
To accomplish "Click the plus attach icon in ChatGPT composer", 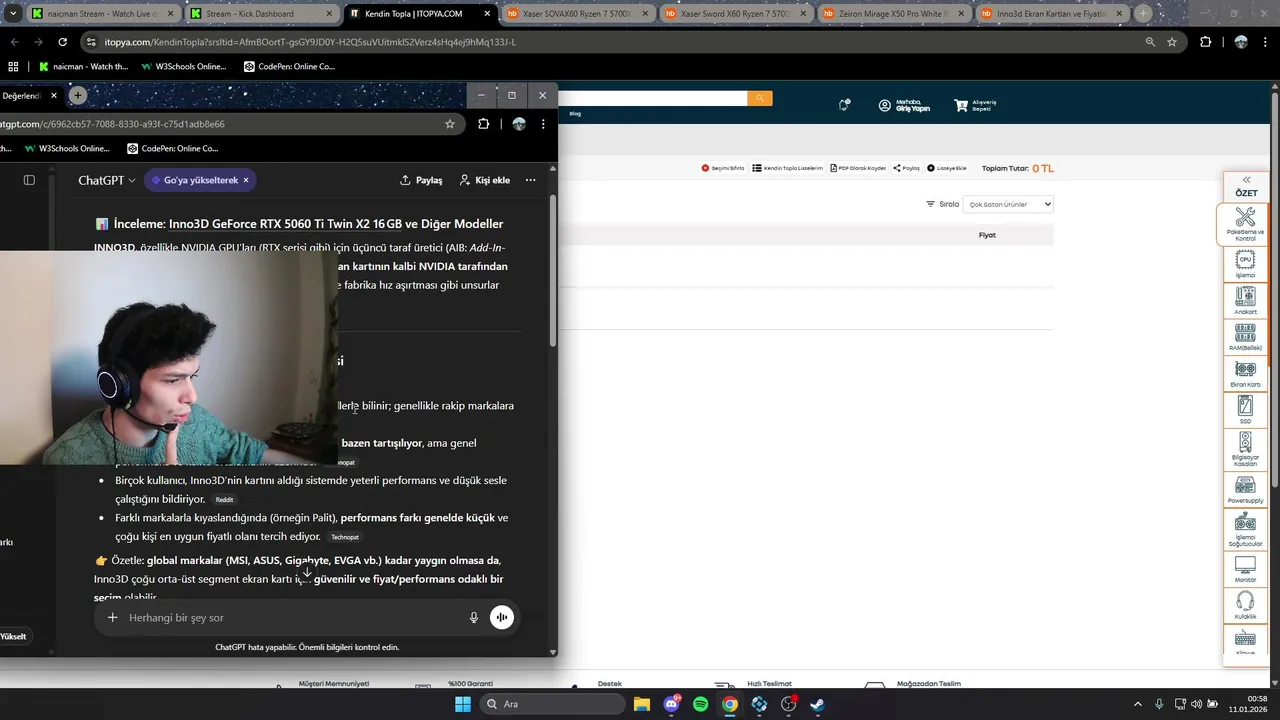I will pos(113,618).
